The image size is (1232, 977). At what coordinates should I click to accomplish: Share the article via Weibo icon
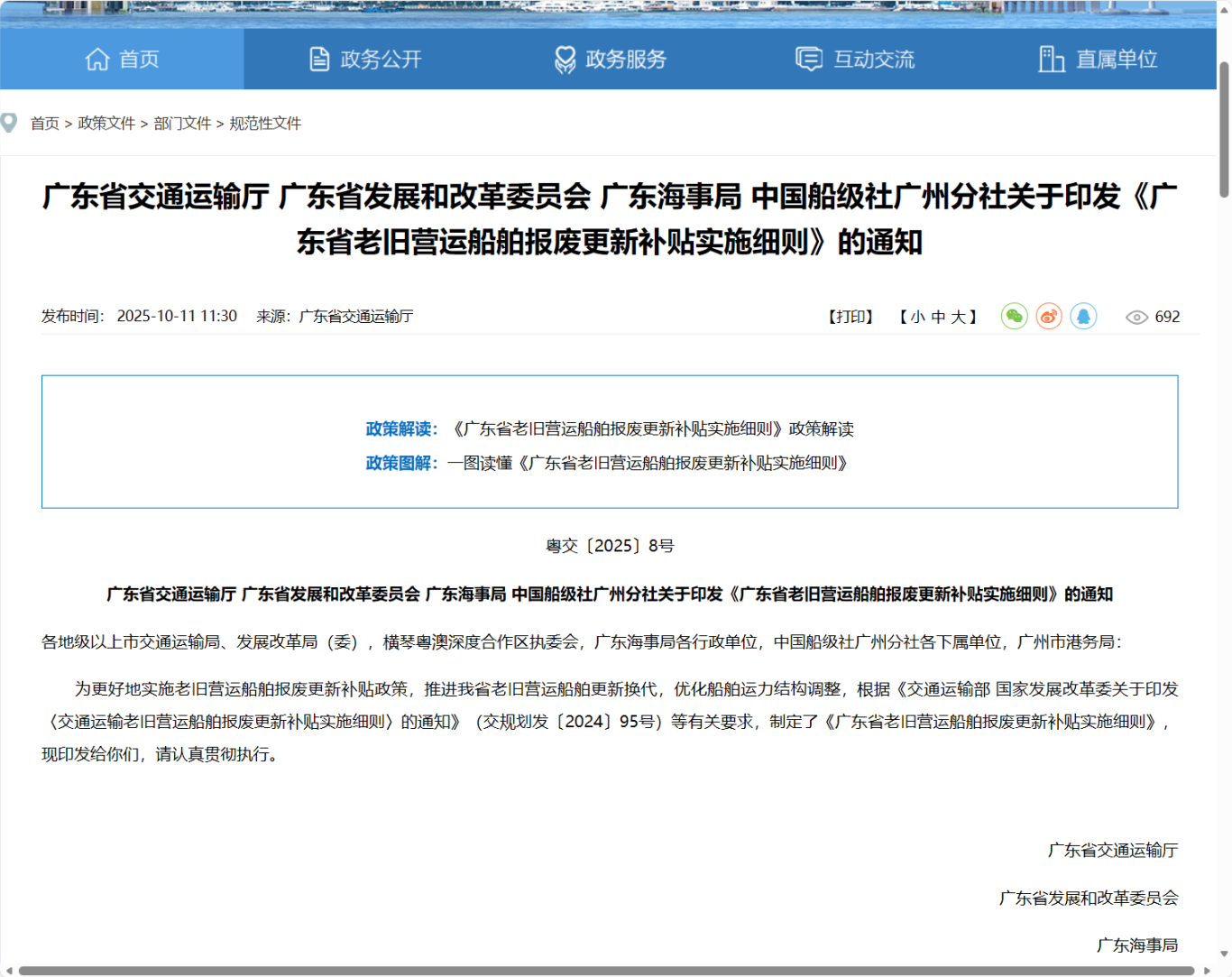(1048, 317)
